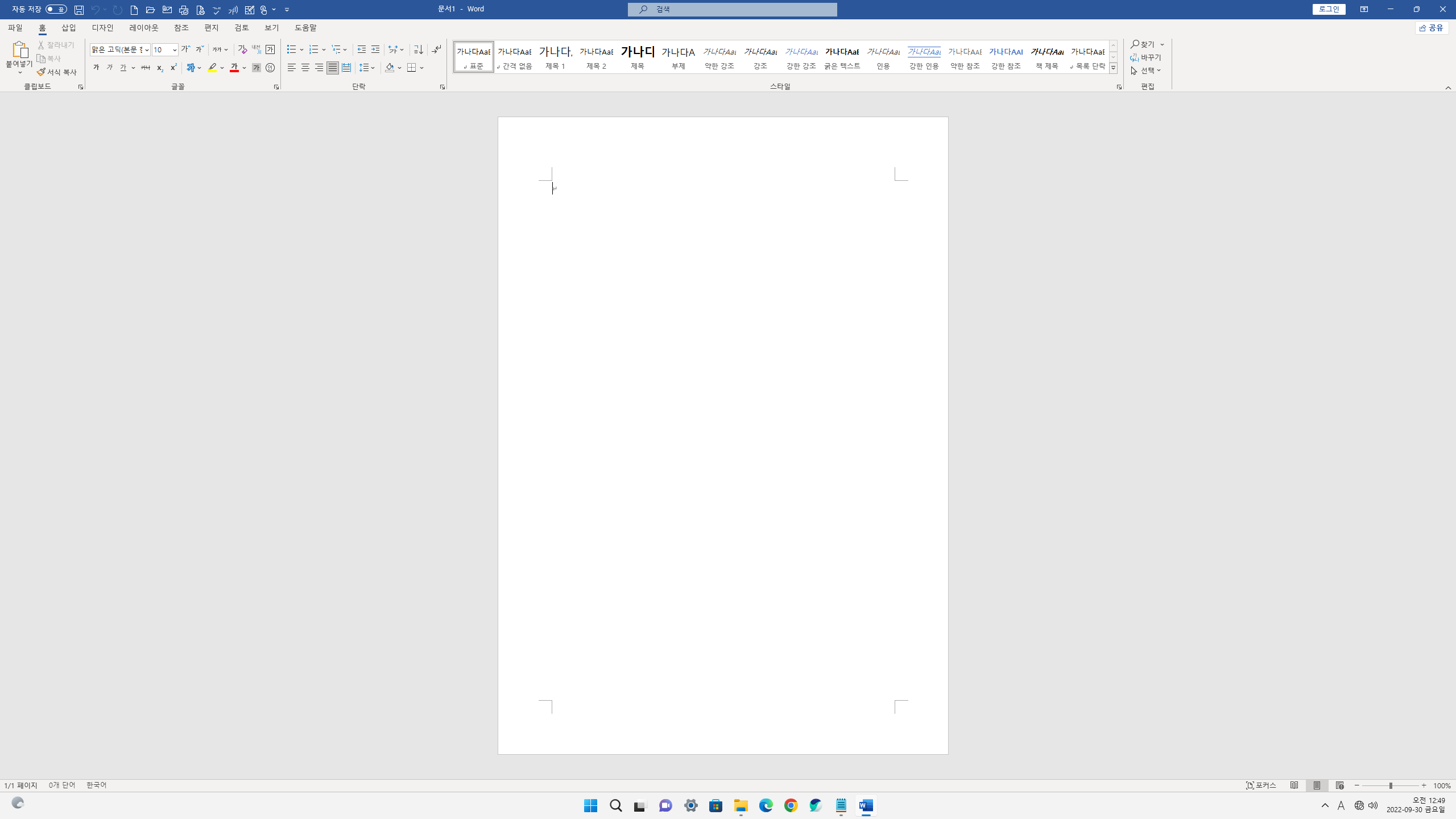Open the font size dropdown

175,50
